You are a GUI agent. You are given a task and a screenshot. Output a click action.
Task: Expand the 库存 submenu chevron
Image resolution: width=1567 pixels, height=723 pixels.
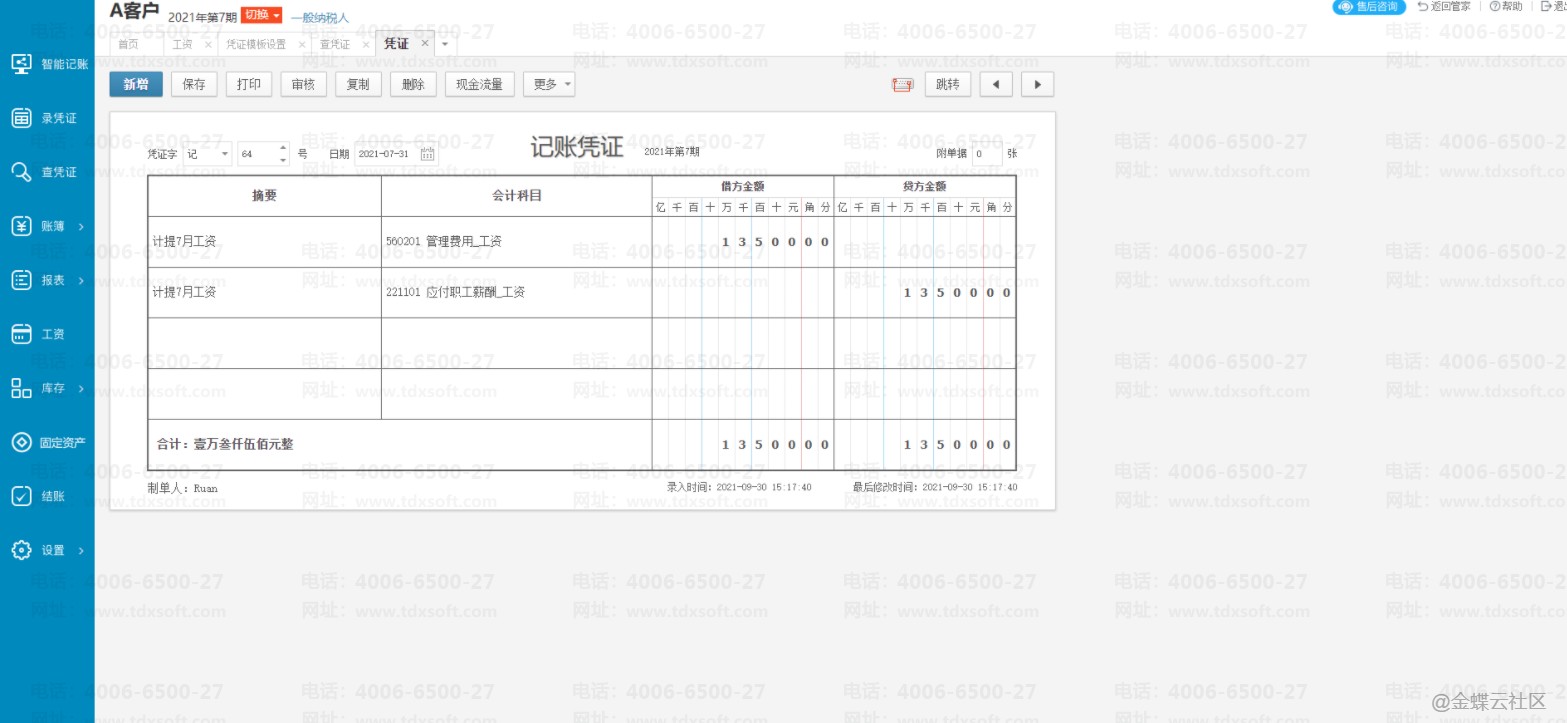pyautogui.click(x=81, y=388)
